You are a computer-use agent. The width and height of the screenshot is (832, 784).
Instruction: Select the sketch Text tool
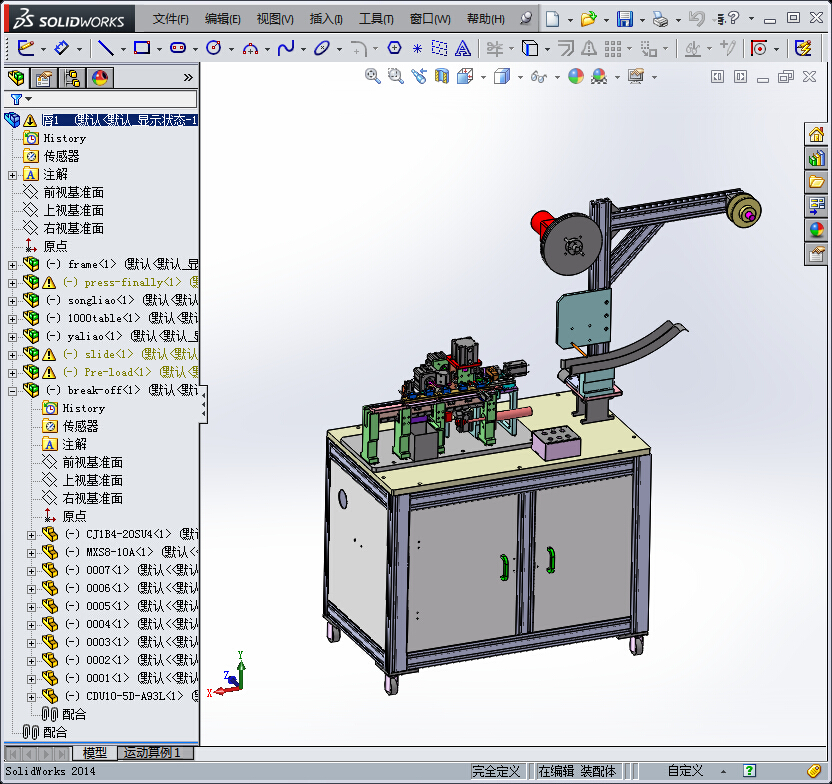click(x=463, y=49)
